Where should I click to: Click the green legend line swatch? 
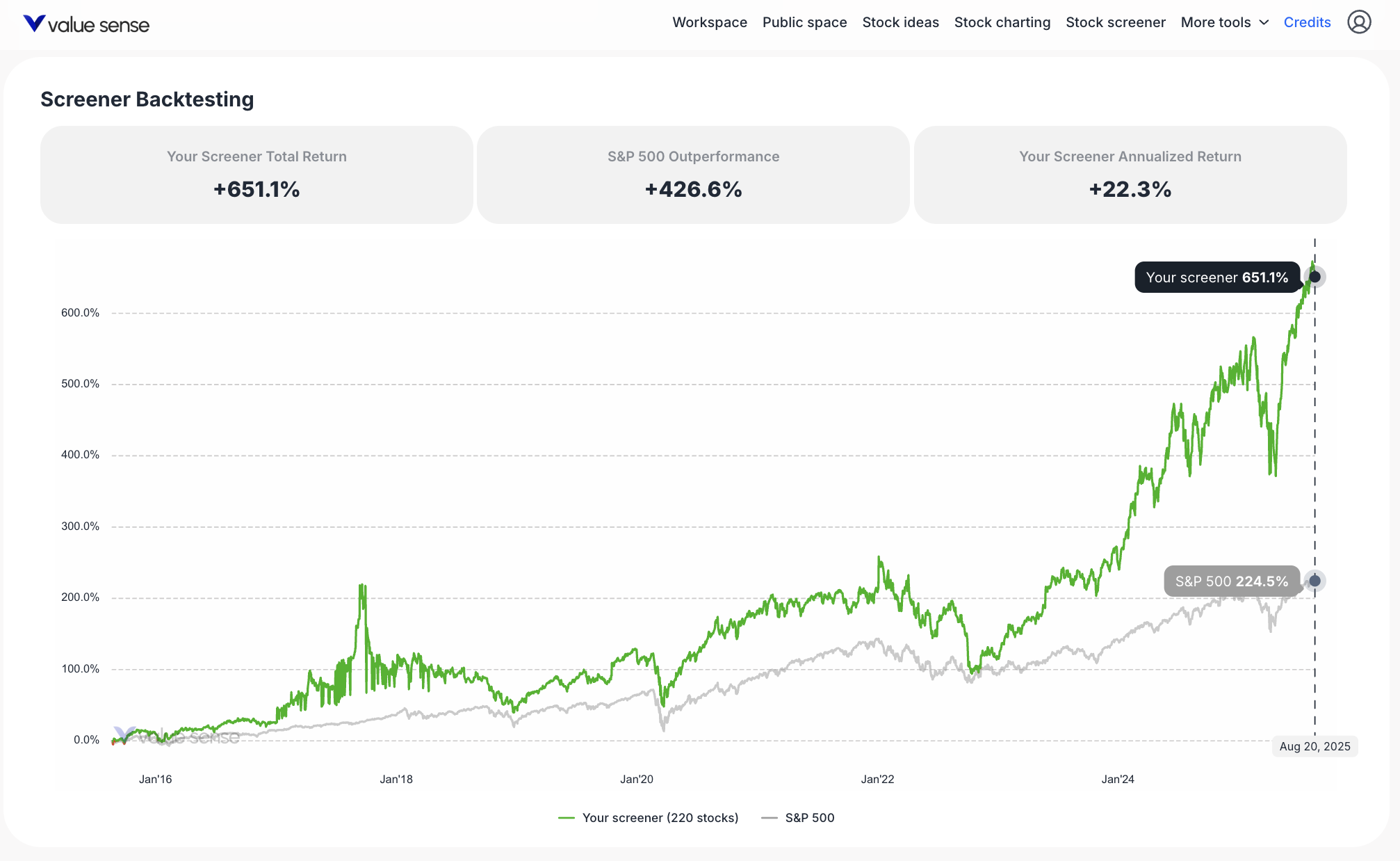pyautogui.click(x=567, y=818)
